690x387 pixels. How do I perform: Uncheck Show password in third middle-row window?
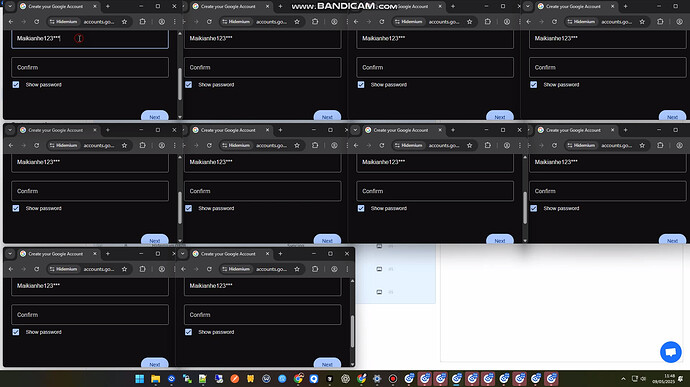[x=361, y=208]
